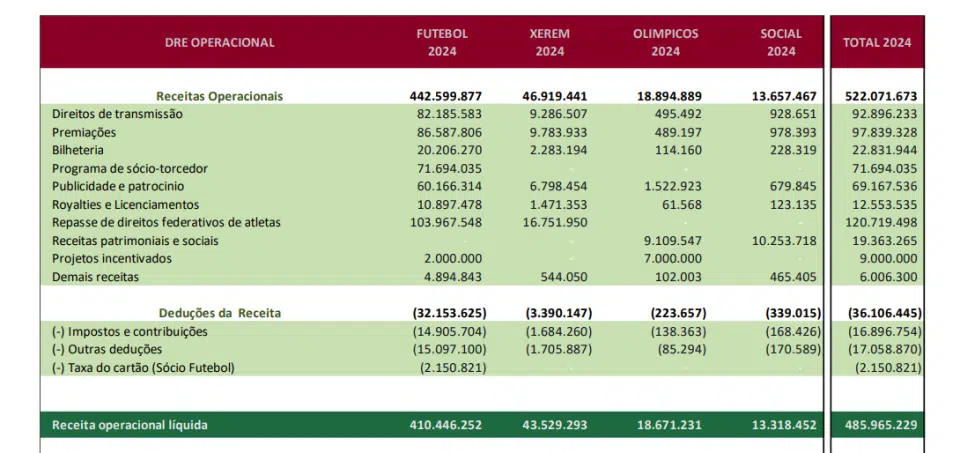Select the XEREM 2024 column header
The image size is (960, 453).
550,43
